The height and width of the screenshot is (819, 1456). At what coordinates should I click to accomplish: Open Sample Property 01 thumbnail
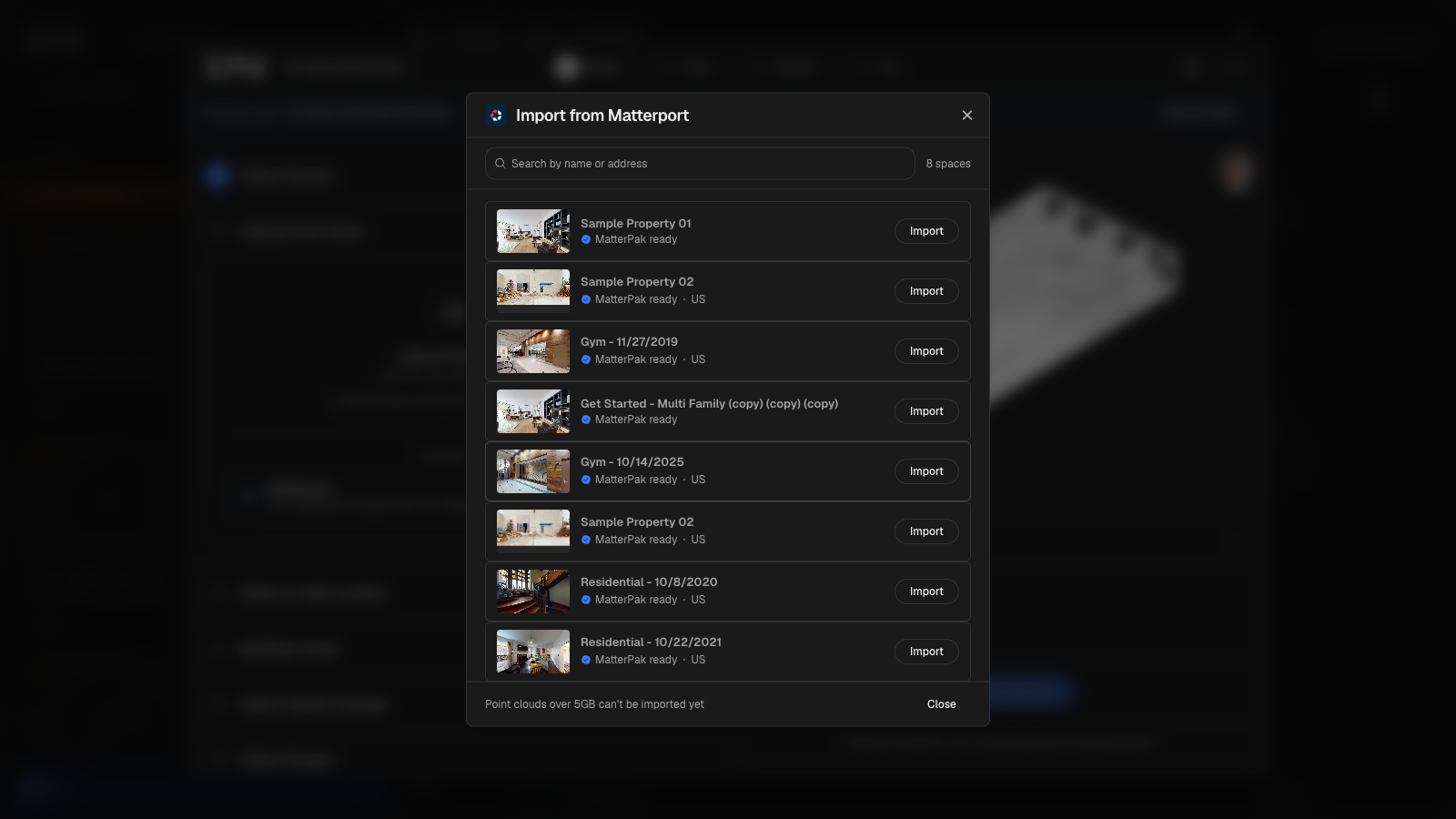(533, 231)
